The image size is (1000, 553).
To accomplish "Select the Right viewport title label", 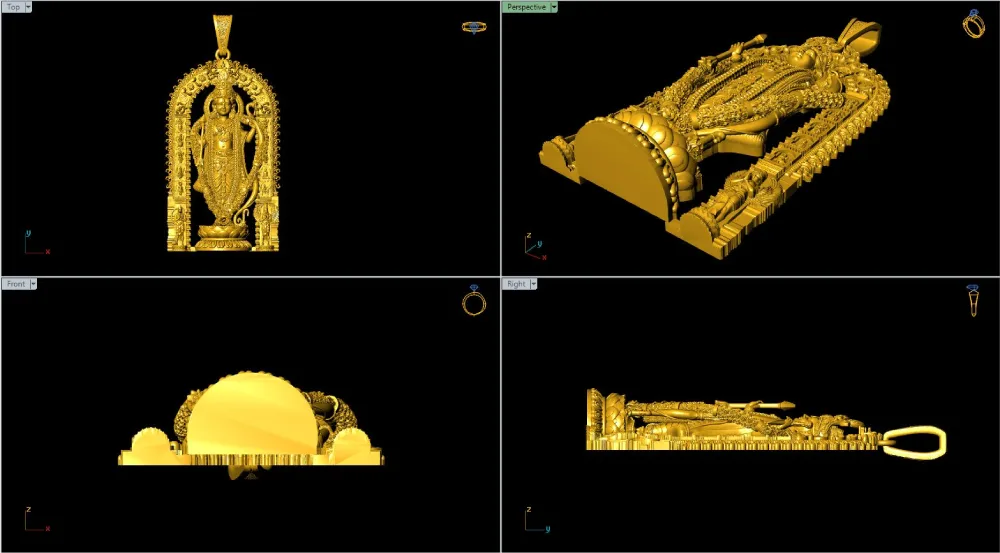I will point(516,284).
